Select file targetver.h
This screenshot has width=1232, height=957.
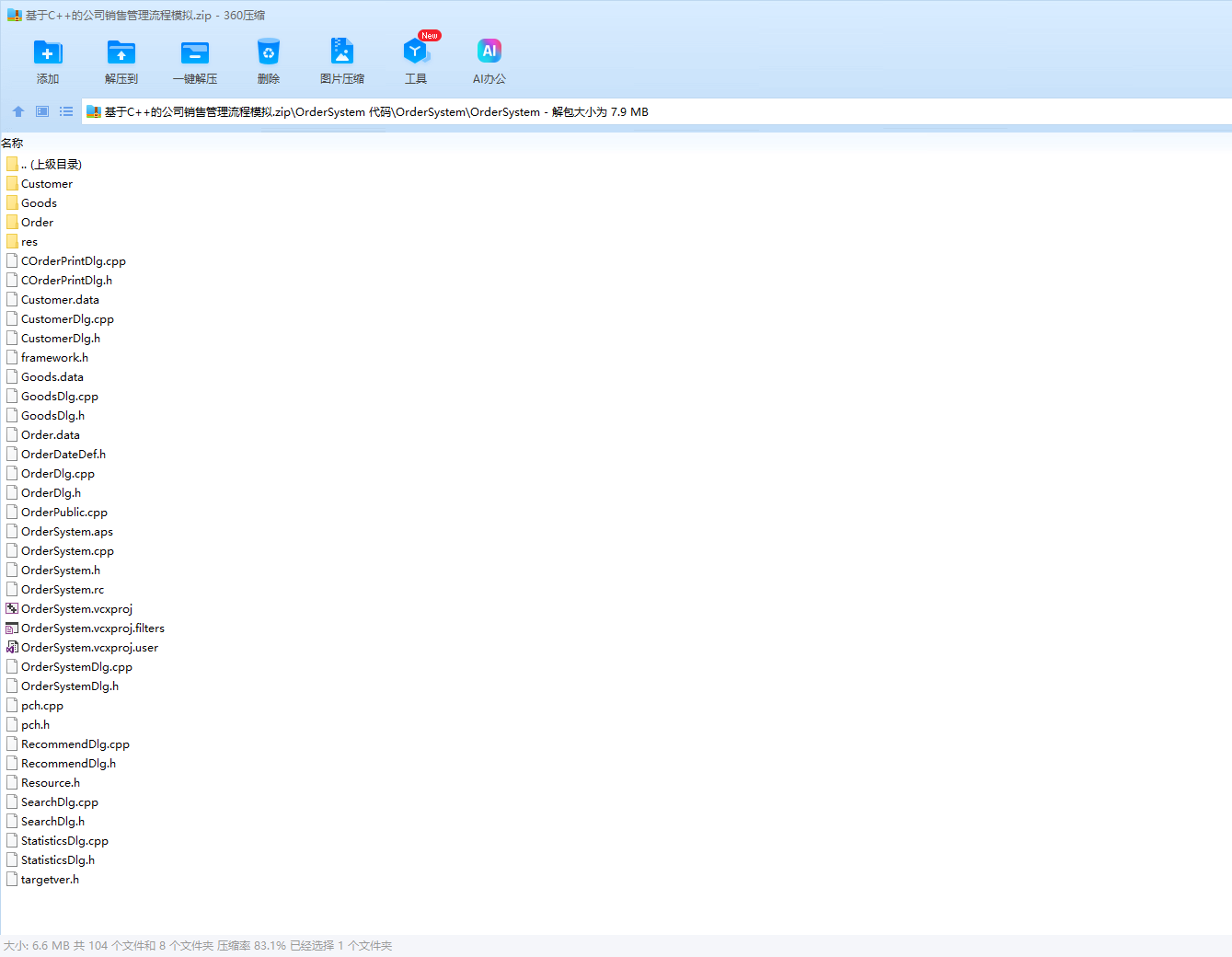(x=43, y=879)
